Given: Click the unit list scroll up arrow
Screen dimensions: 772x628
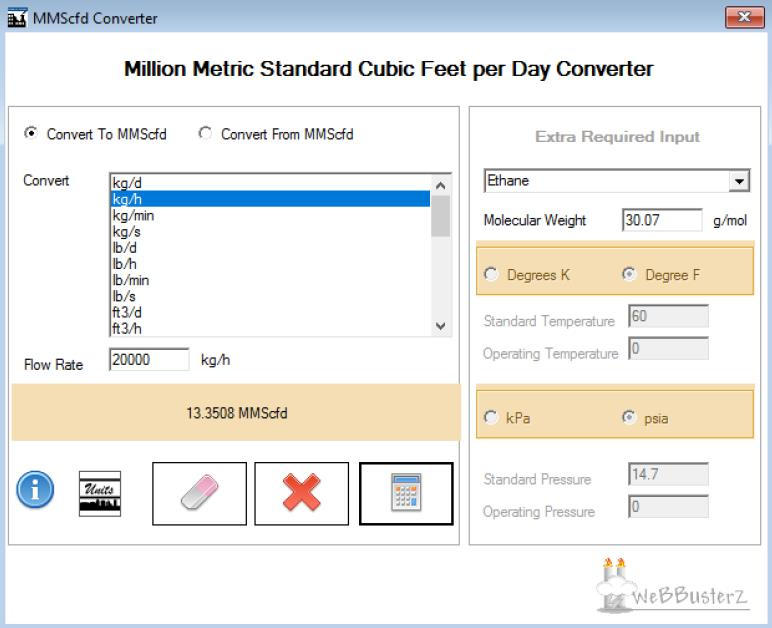Looking at the screenshot, I should point(441,186).
